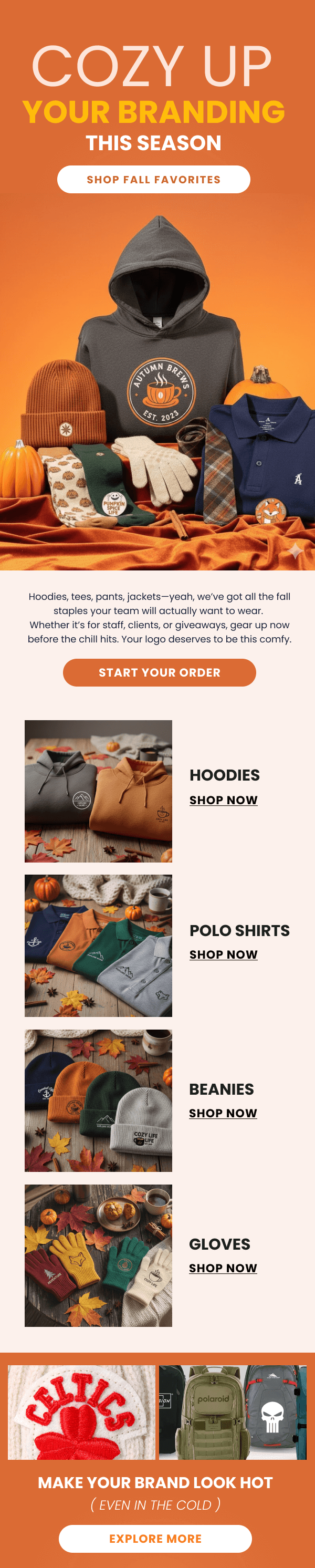Click the Shop Fall Favorites button
The image size is (315, 1568).
154,180
